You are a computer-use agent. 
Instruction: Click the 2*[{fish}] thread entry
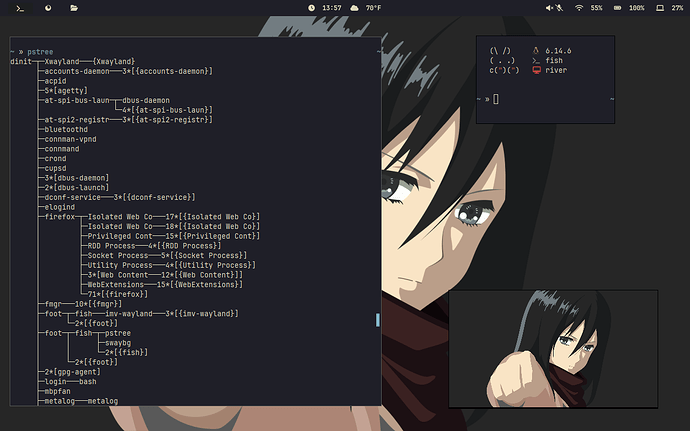coord(126,353)
